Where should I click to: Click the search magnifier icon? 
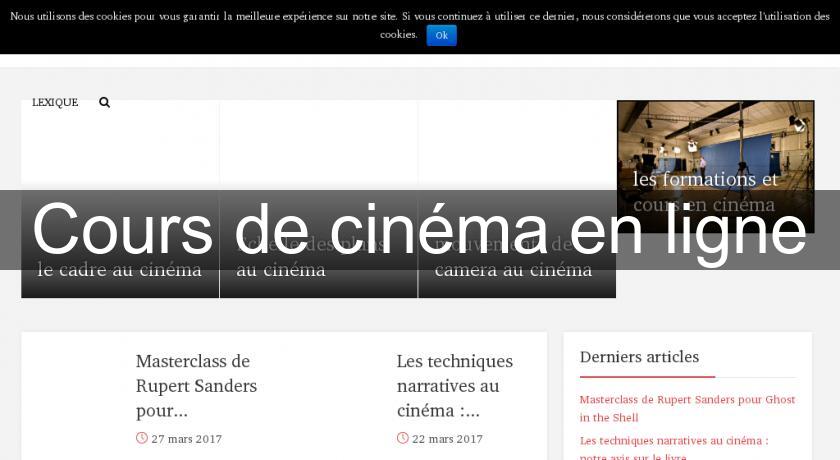[104, 102]
